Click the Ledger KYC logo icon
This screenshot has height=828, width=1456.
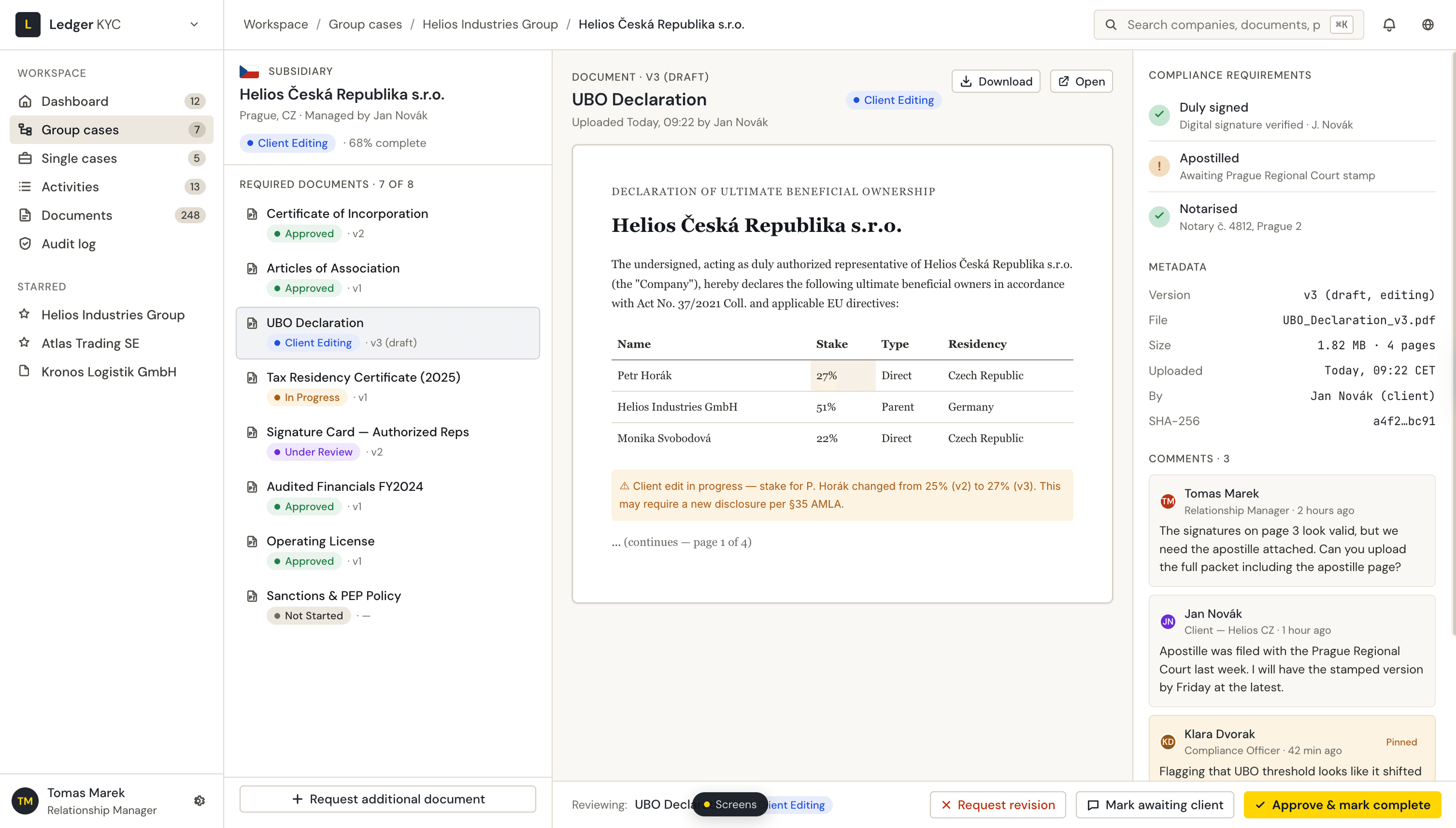(27, 25)
